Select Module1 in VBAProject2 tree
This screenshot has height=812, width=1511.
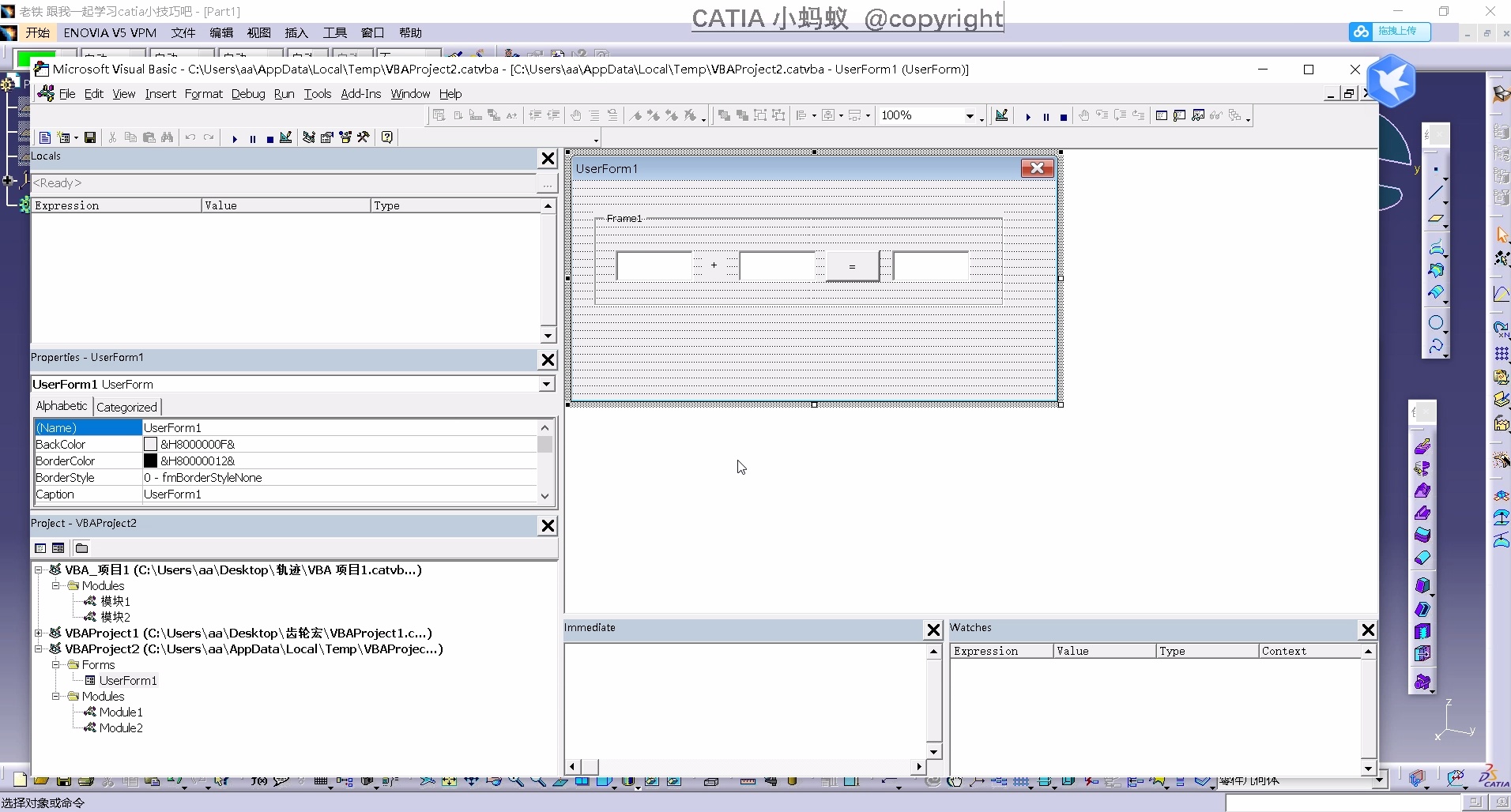coord(120,712)
